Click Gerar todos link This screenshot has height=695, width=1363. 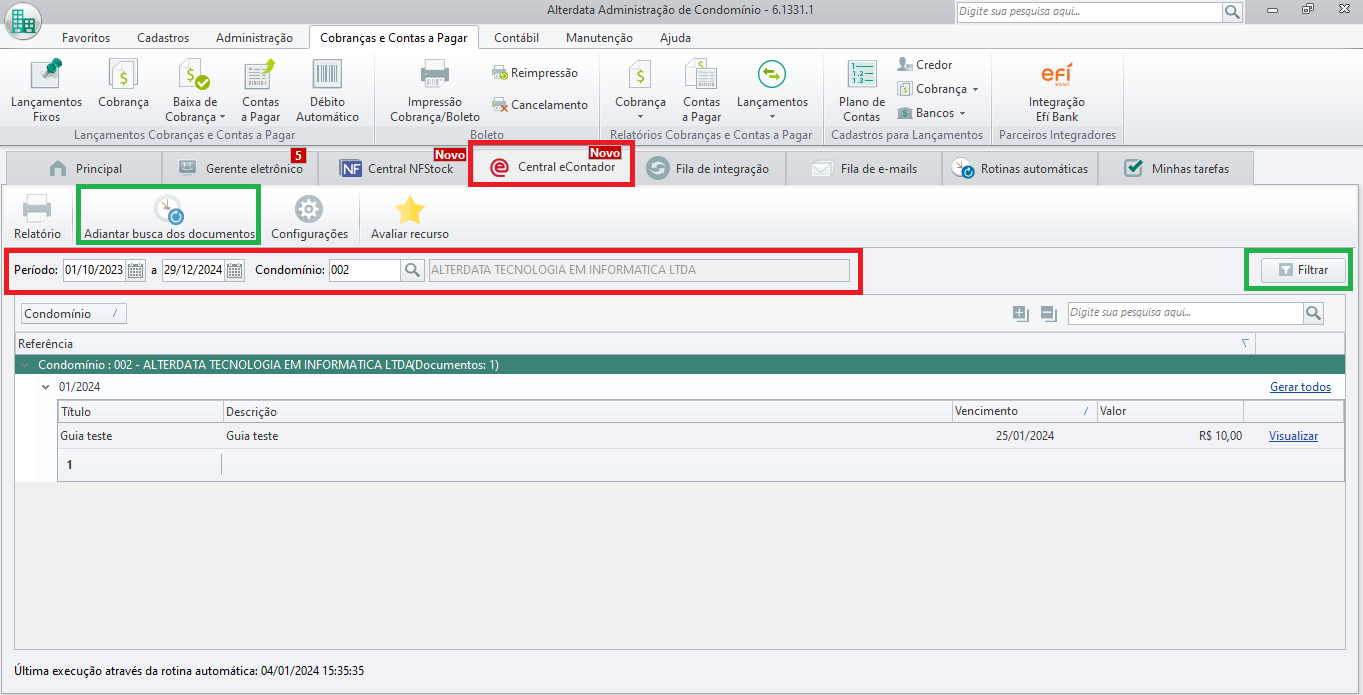point(1300,387)
